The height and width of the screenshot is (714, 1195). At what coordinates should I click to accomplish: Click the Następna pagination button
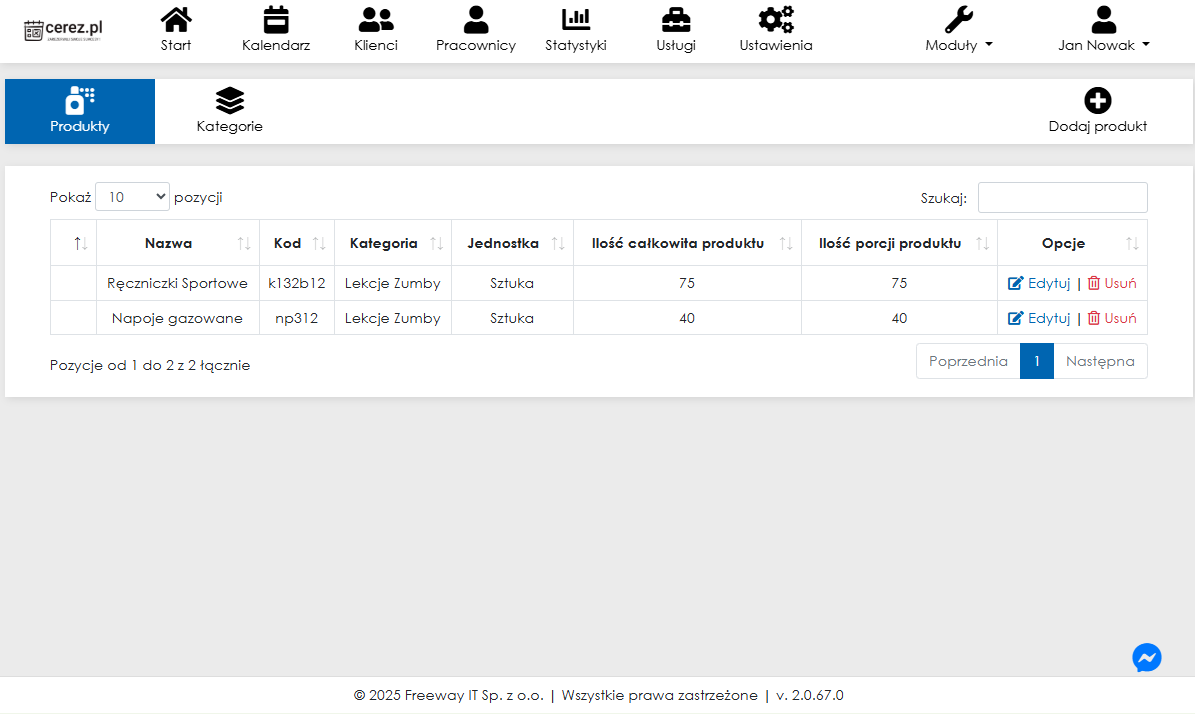(1100, 361)
